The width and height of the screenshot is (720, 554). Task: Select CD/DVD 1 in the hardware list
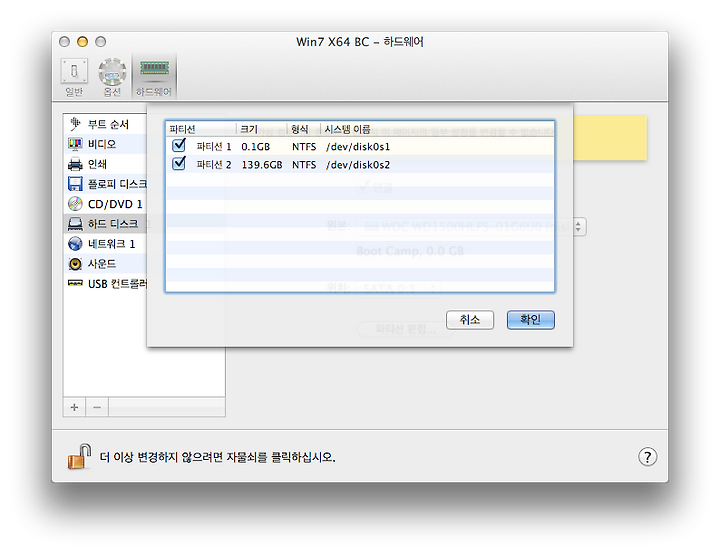pyautogui.click(x=105, y=204)
